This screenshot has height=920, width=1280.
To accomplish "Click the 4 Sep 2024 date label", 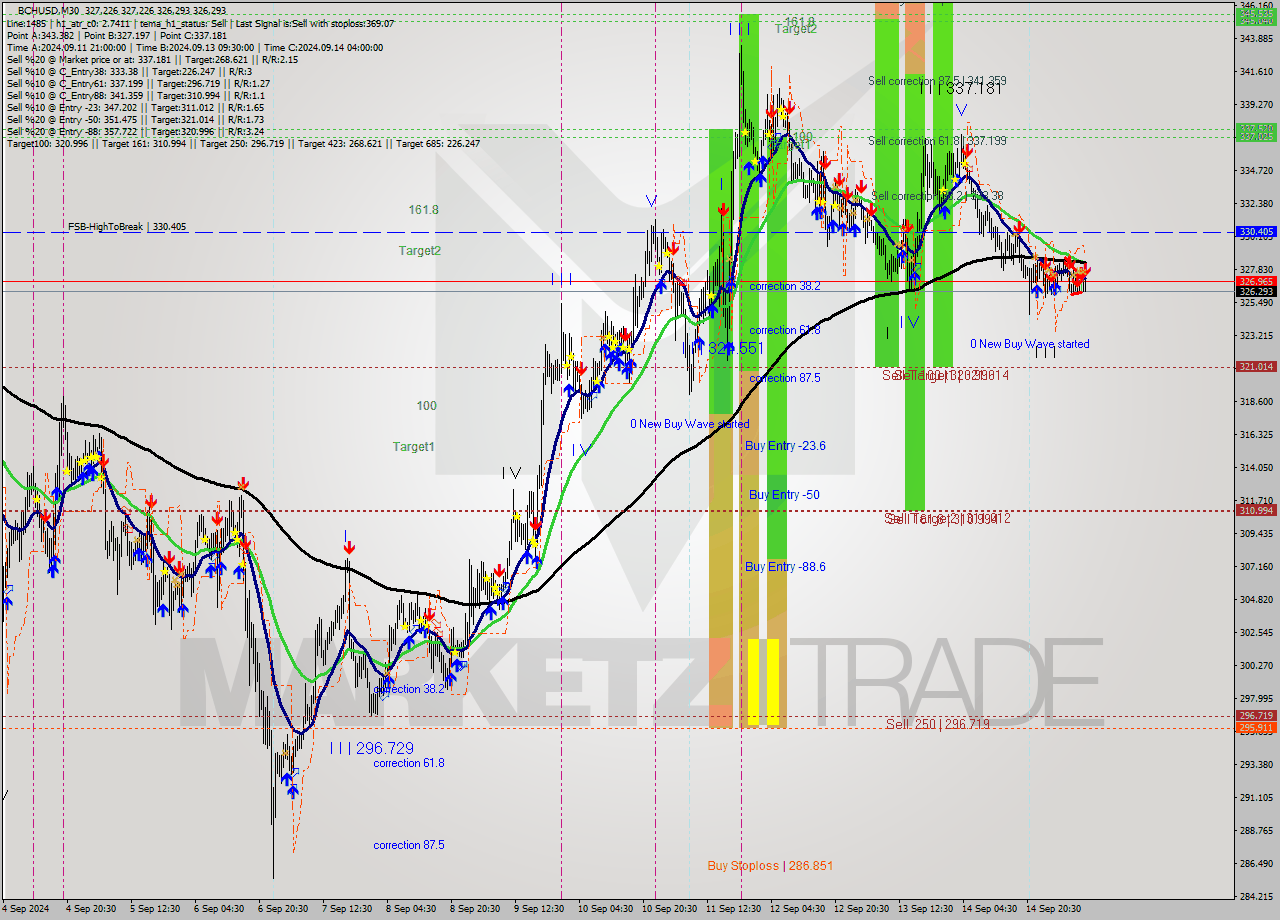I will pos(26,909).
